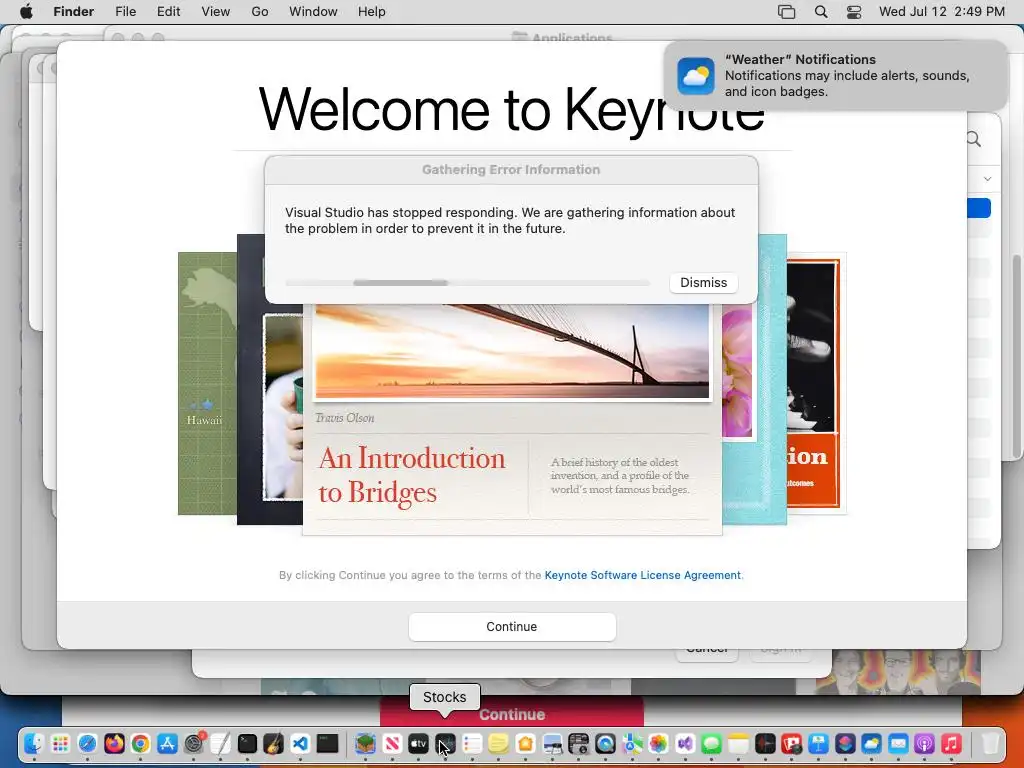Open TextEdit in the dock

(x=221, y=743)
